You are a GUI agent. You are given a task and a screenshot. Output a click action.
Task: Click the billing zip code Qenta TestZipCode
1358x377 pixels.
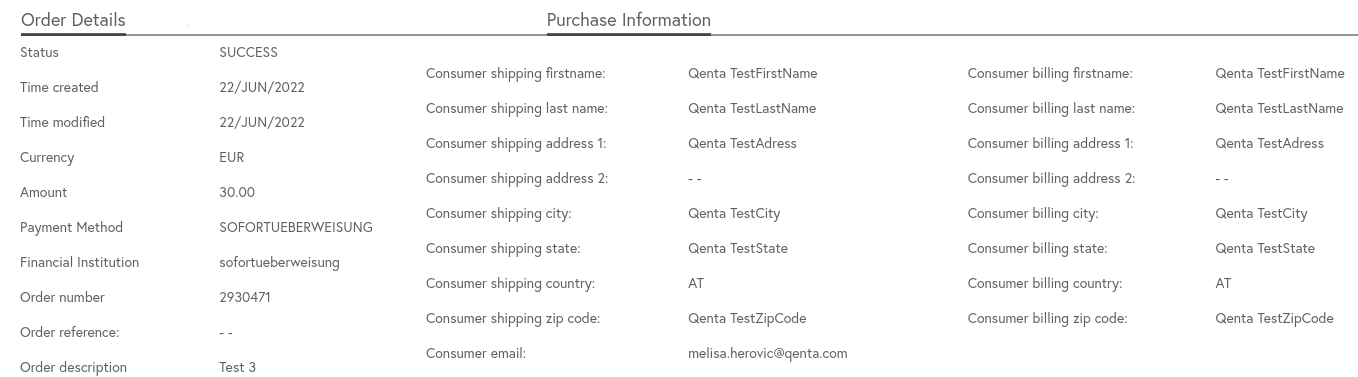click(1274, 318)
